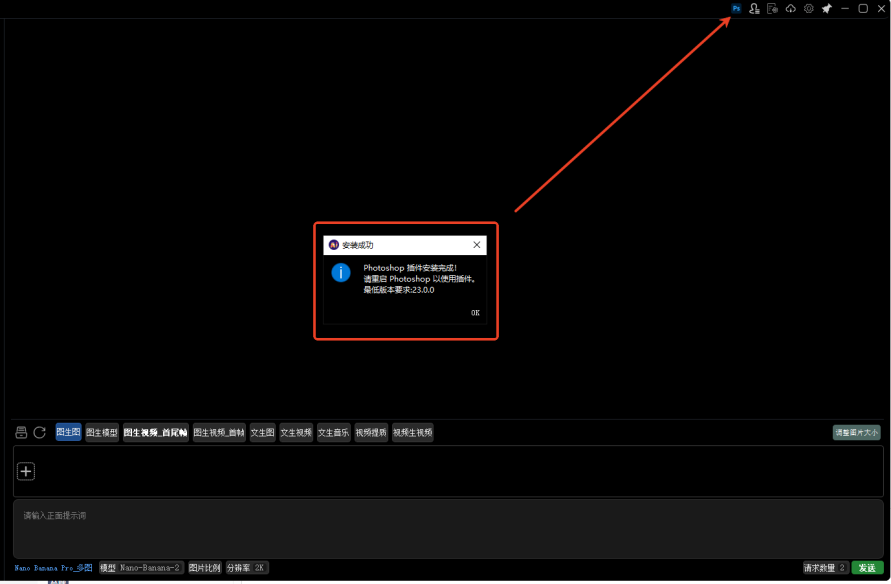Open the user account icon
This screenshot has width=891, height=584.
pyautogui.click(x=754, y=9)
